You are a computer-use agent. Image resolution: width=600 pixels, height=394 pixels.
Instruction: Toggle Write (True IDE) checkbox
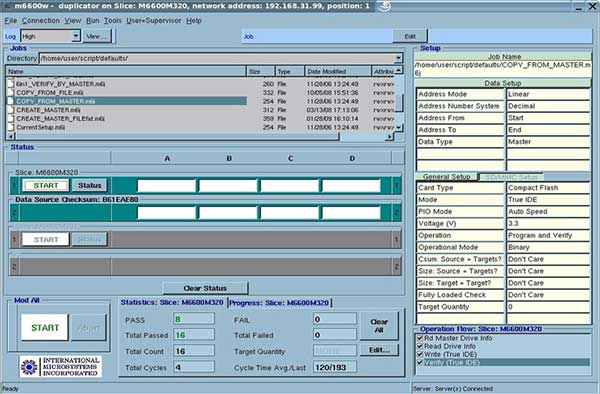click(x=420, y=354)
